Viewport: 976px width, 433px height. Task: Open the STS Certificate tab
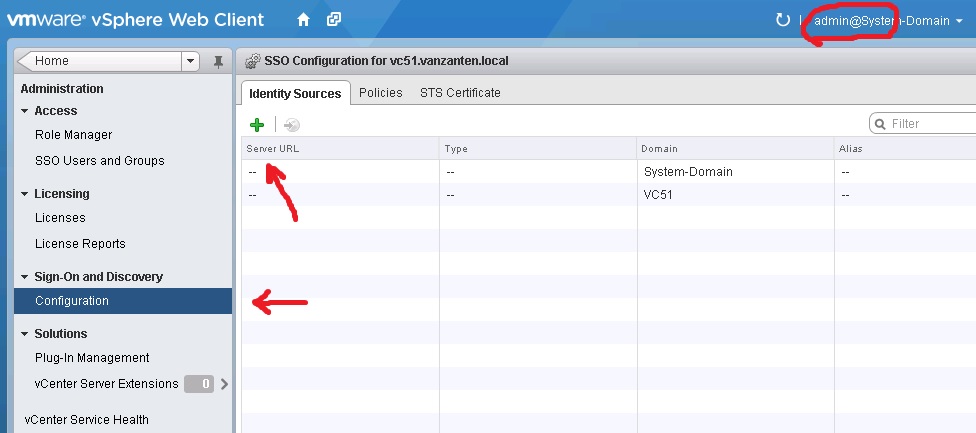(460, 93)
